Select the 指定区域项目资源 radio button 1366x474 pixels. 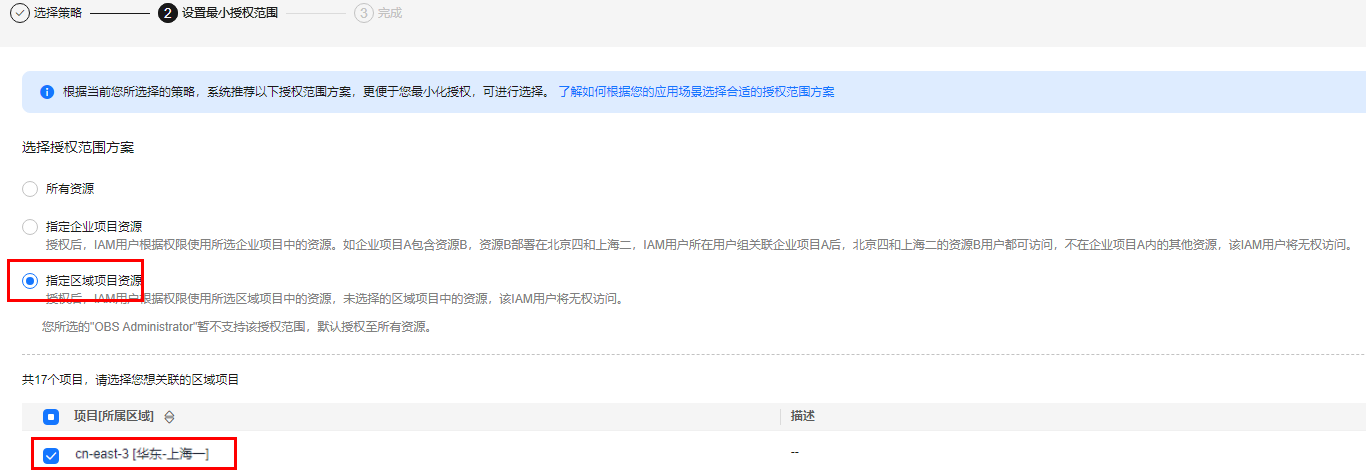pyautogui.click(x=30, y=281)
